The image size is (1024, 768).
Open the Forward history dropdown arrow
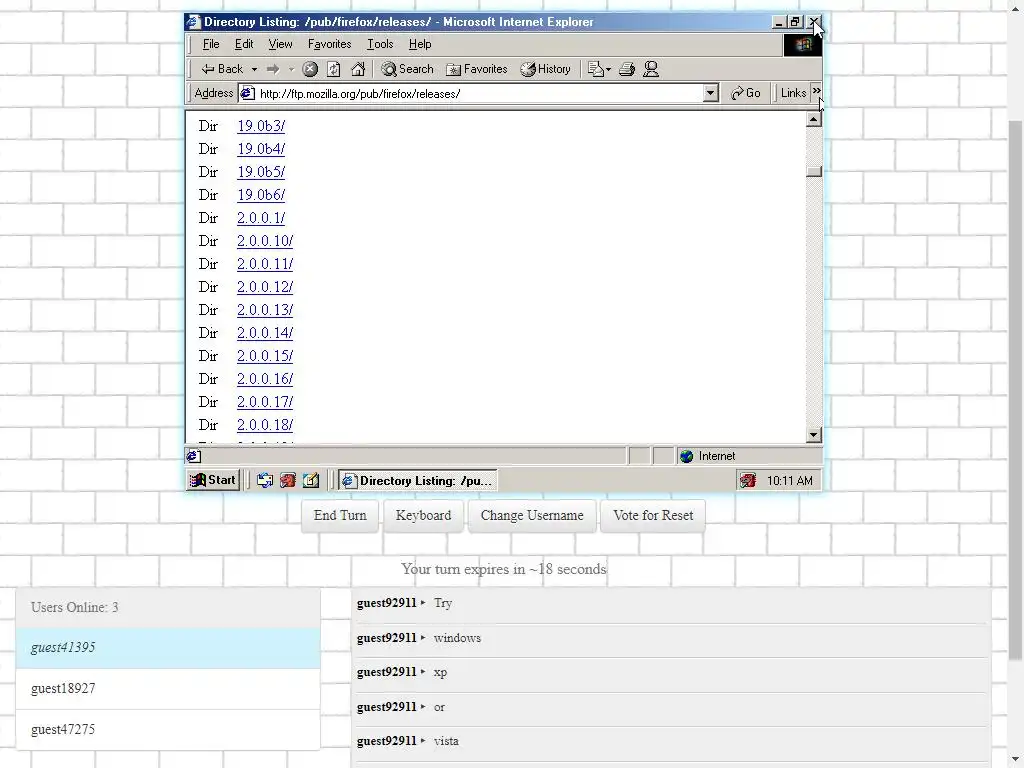pyautogui.click(x=291, y=69)
